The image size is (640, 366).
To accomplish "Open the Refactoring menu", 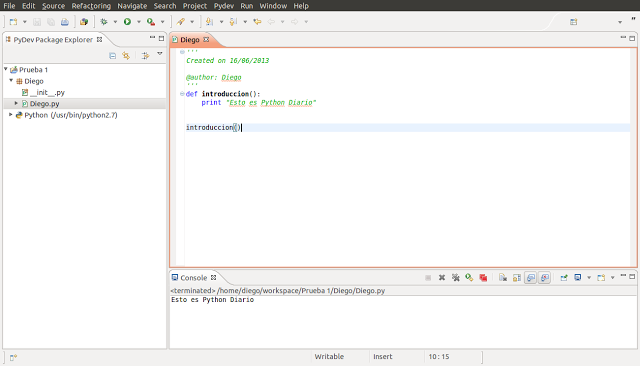I will 91,6.
